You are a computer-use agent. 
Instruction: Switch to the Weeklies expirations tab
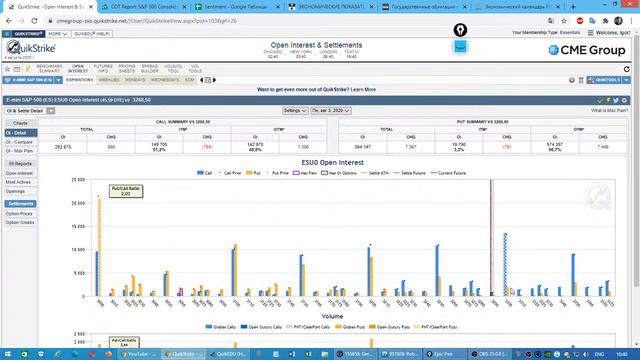(109, 80)
